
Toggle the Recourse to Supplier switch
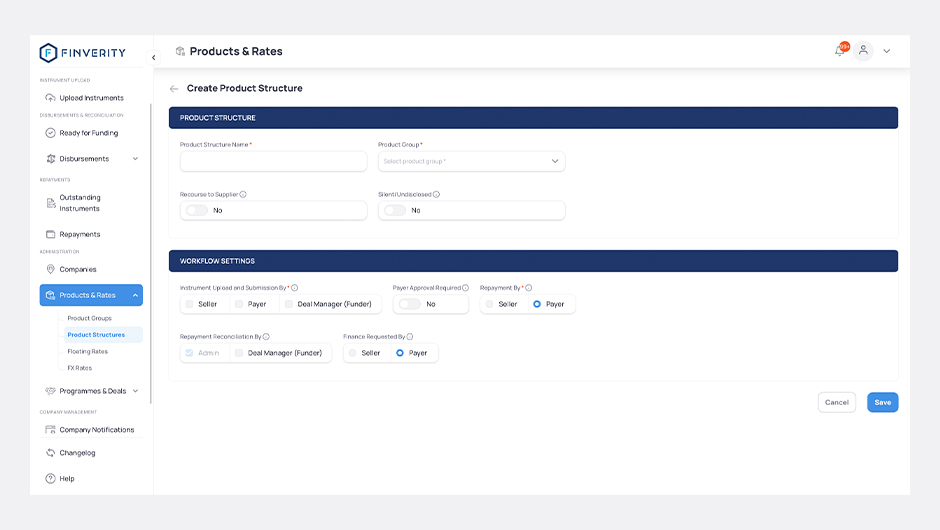(x=197, y=210)
